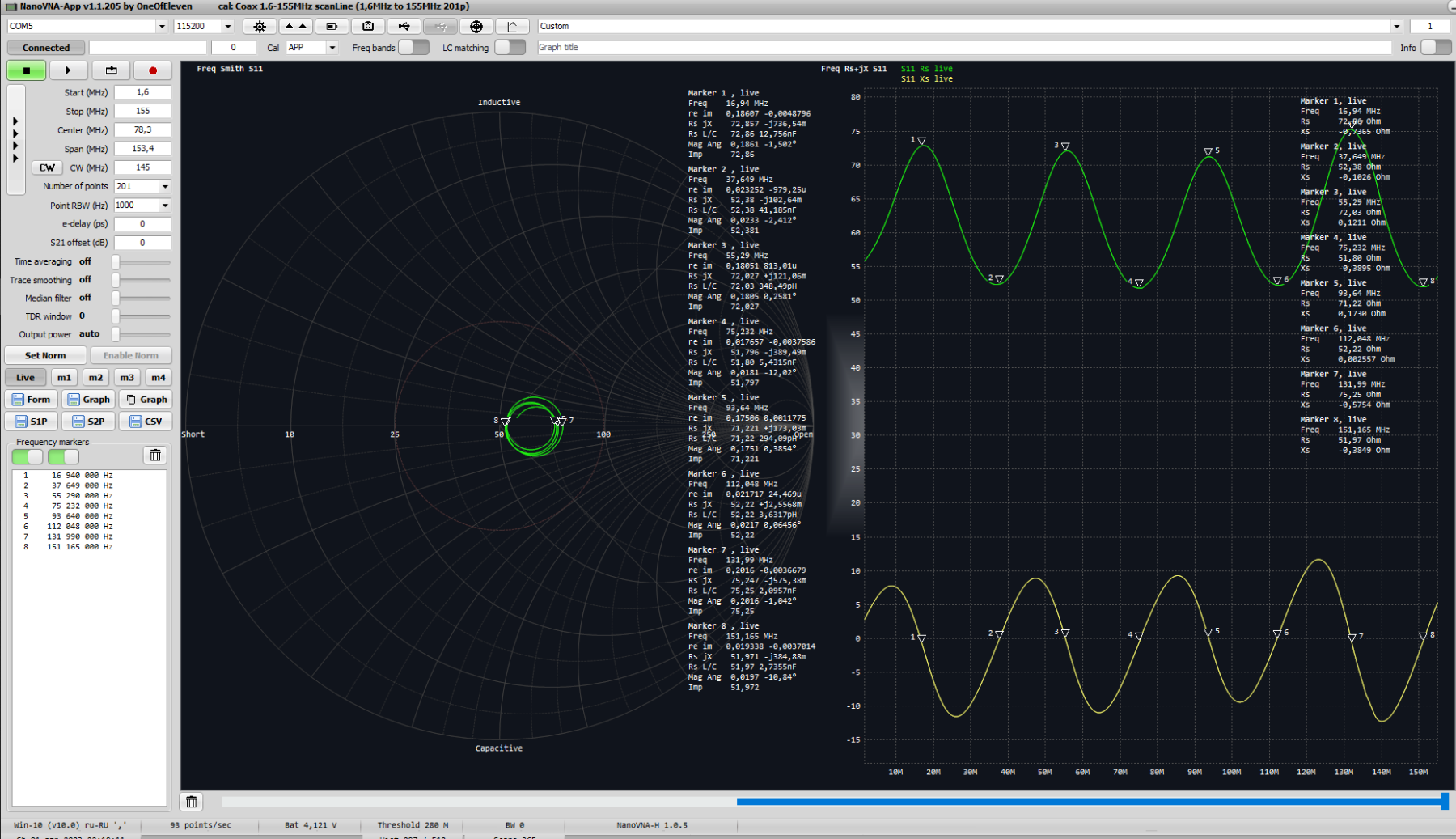Toggle the Freq bands switch
The width and height of the screenshot is (1456, 839).
tap(413, 47)
